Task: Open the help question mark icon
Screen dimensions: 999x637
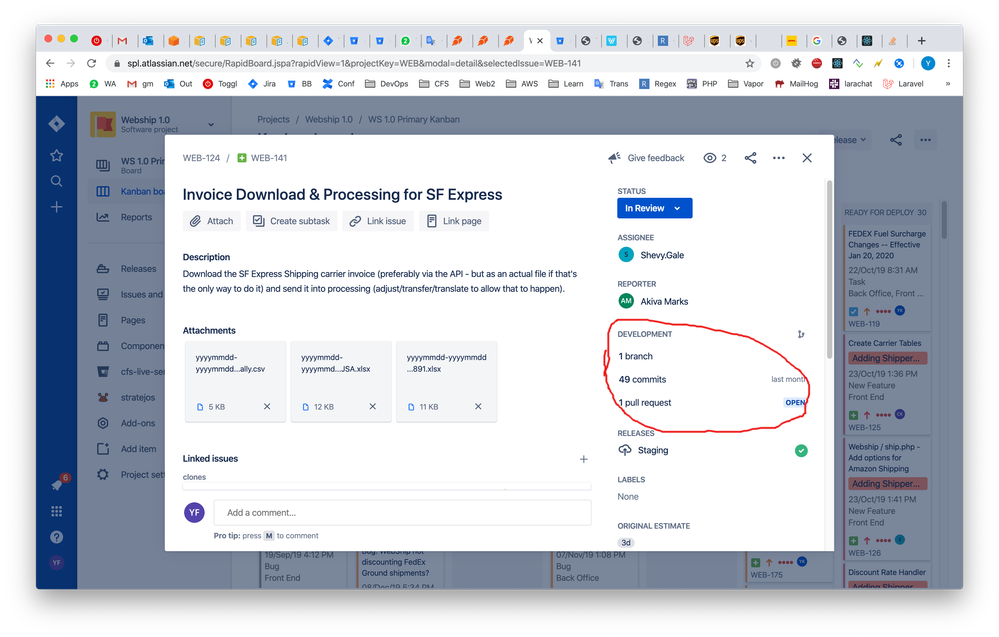Action: click(57, 537)
